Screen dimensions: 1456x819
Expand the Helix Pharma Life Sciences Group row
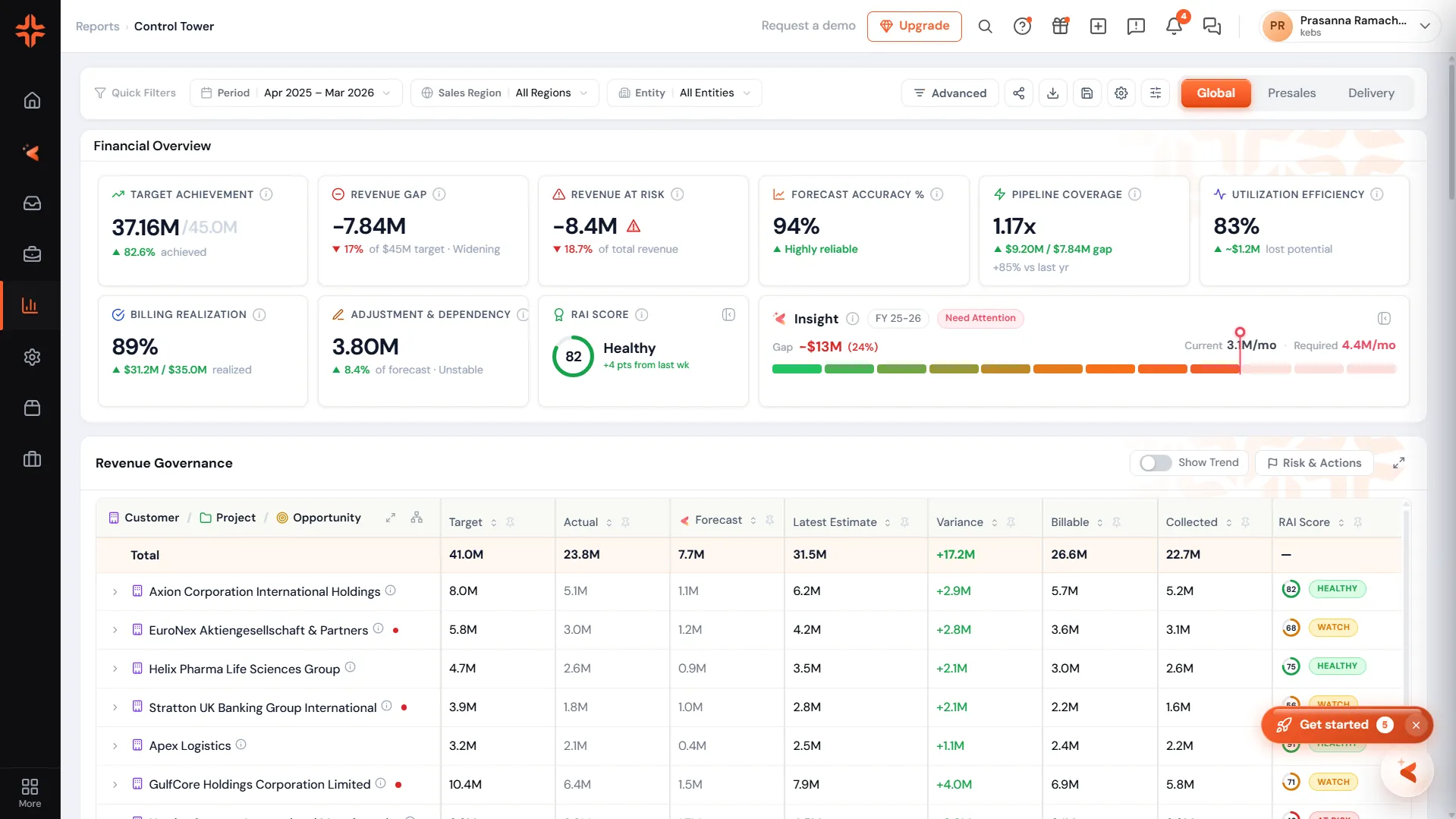click(x=115, y=669)
